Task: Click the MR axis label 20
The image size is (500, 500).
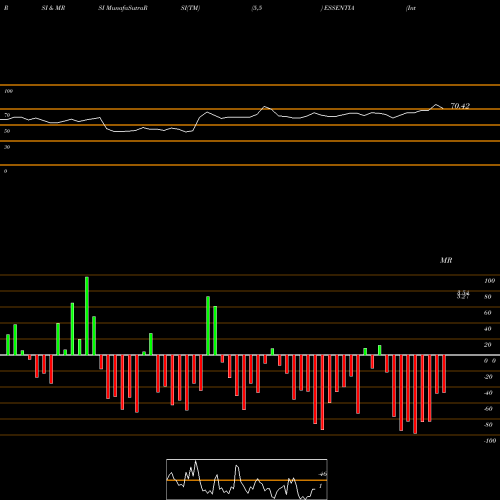Action: pos(488,345)
